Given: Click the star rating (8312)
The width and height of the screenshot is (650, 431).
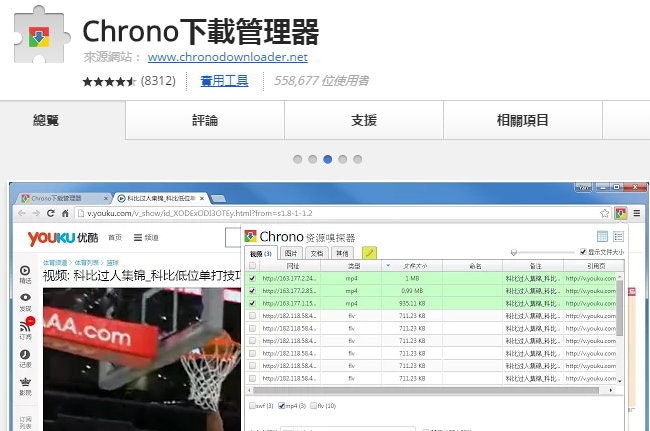Looking at the screenshot, I should click(129, 81).
